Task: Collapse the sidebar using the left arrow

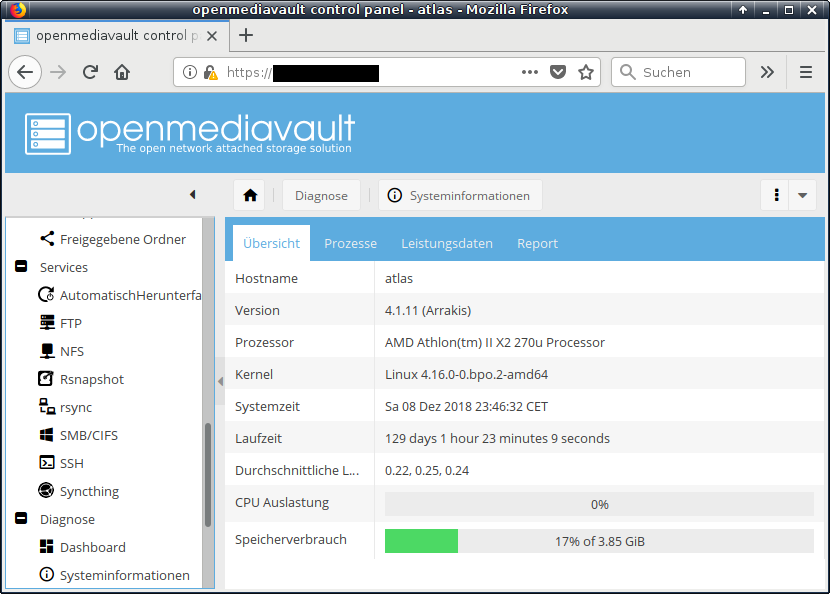Action: point(192,195)
